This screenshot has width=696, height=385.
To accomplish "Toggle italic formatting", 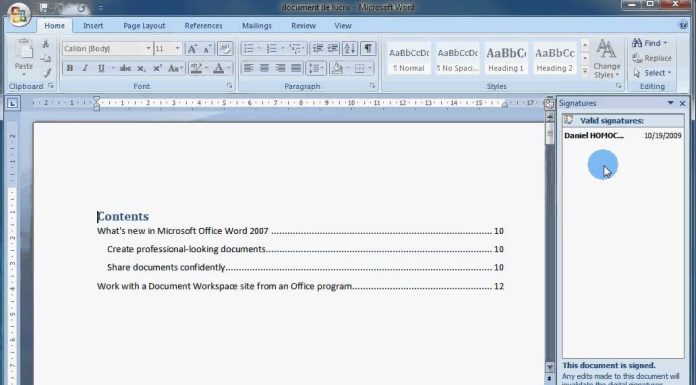I will click(85, 68).
